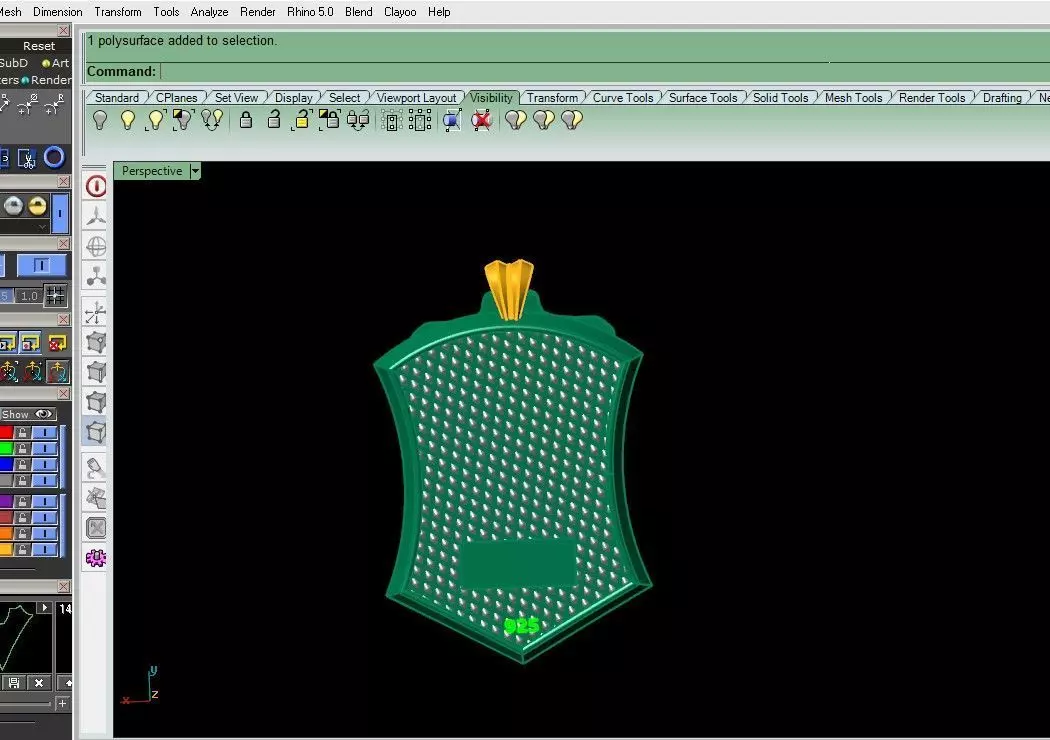Open the Transform menu
Image resolution: width=1050 pixels, height=740 pixels.
118,12
